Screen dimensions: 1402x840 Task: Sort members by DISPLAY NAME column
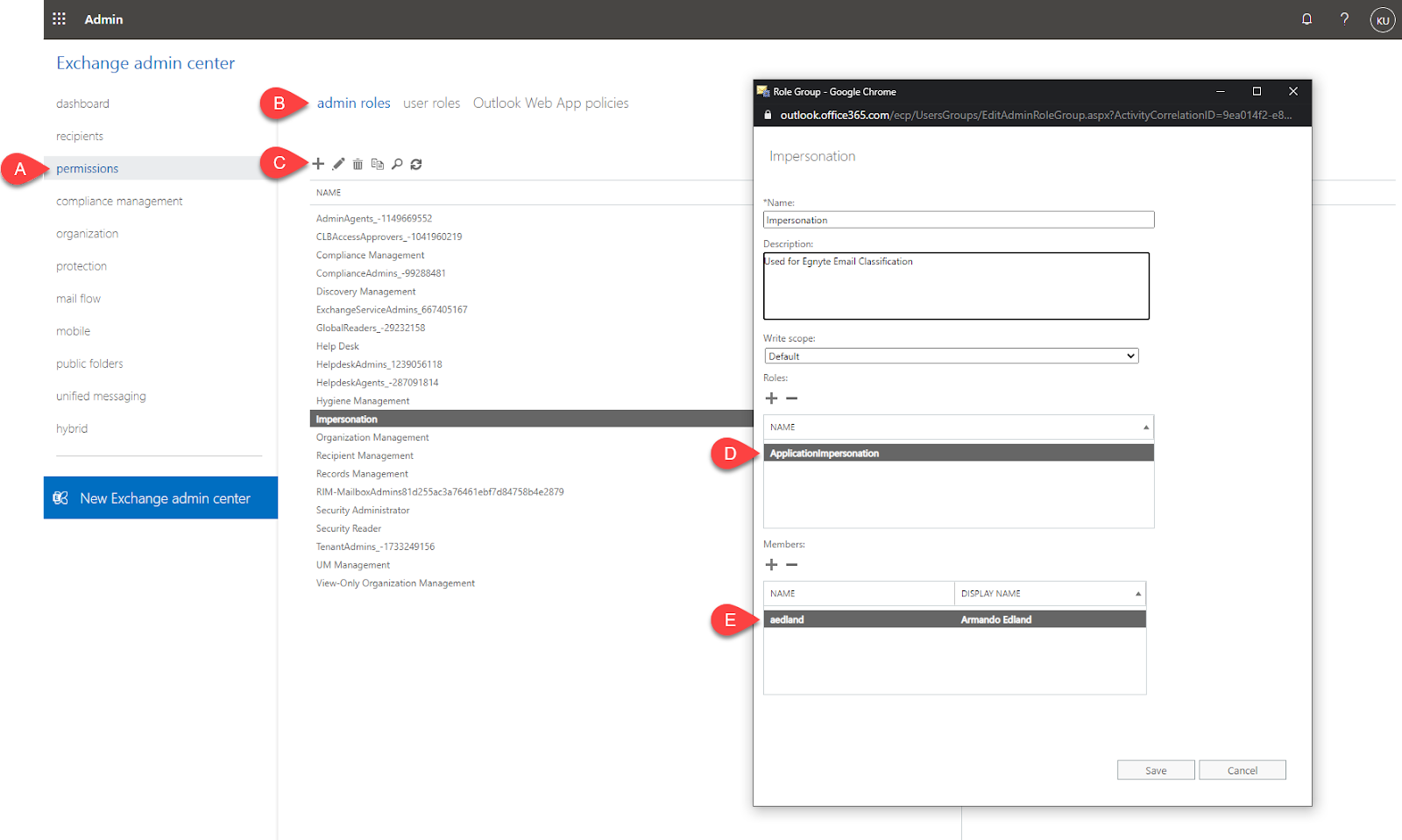coord(1049,594)
